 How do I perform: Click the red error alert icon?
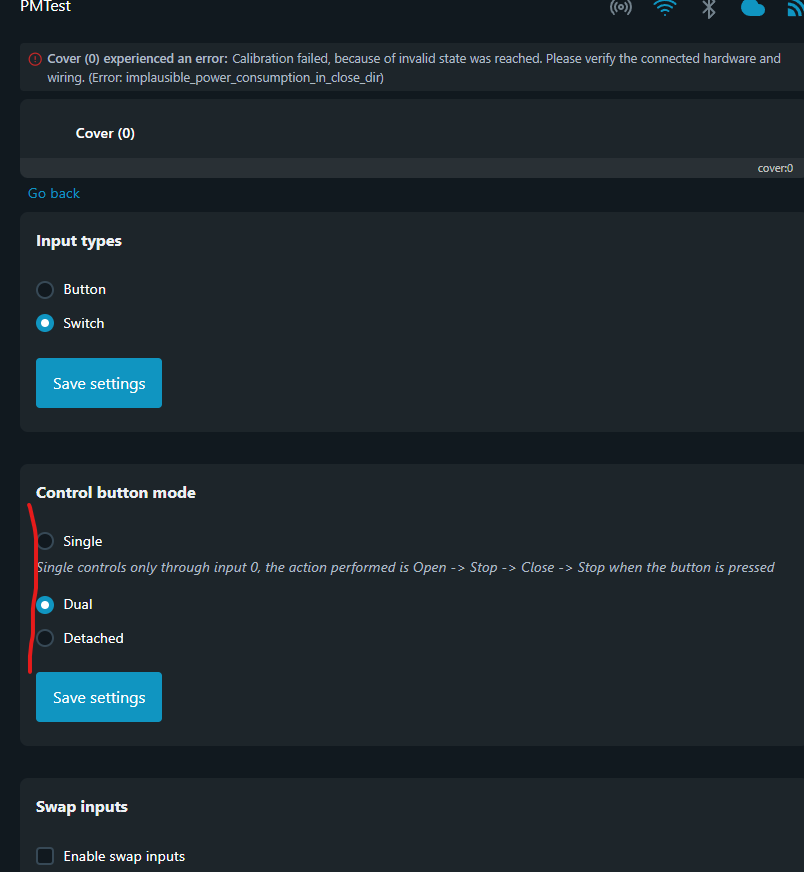pos(35,59)
